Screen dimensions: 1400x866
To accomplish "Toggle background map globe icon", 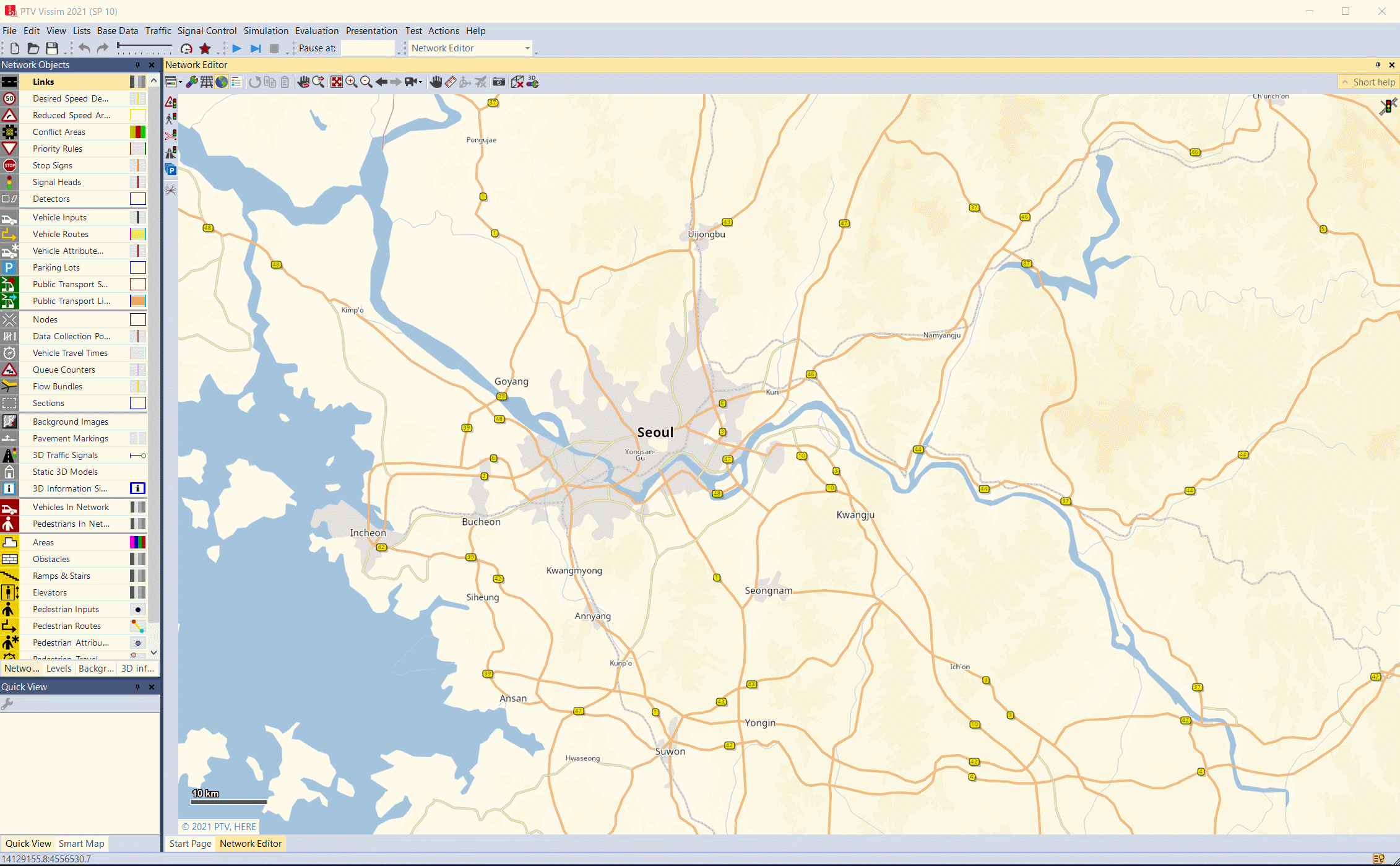I will [221, 82].
